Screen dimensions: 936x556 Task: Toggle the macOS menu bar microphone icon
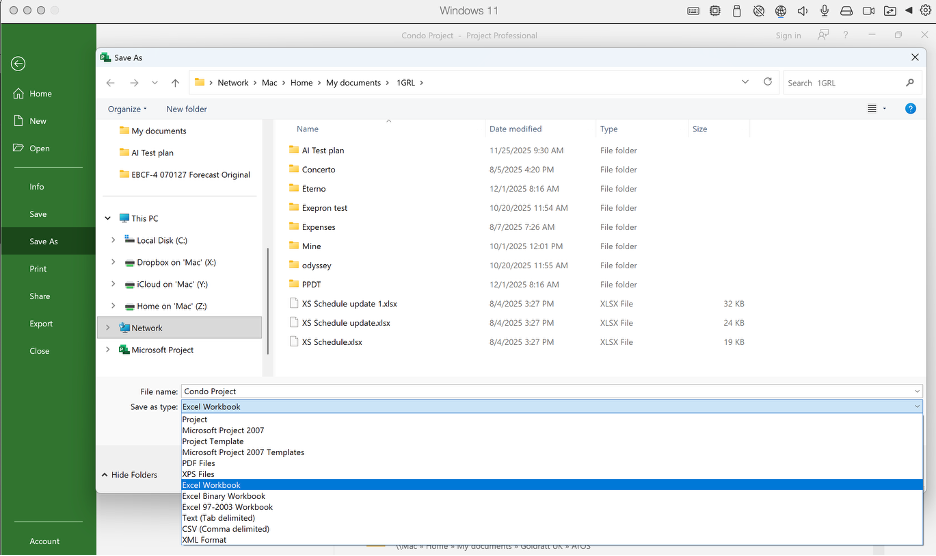pyautogui.click(x=824, y=10)
